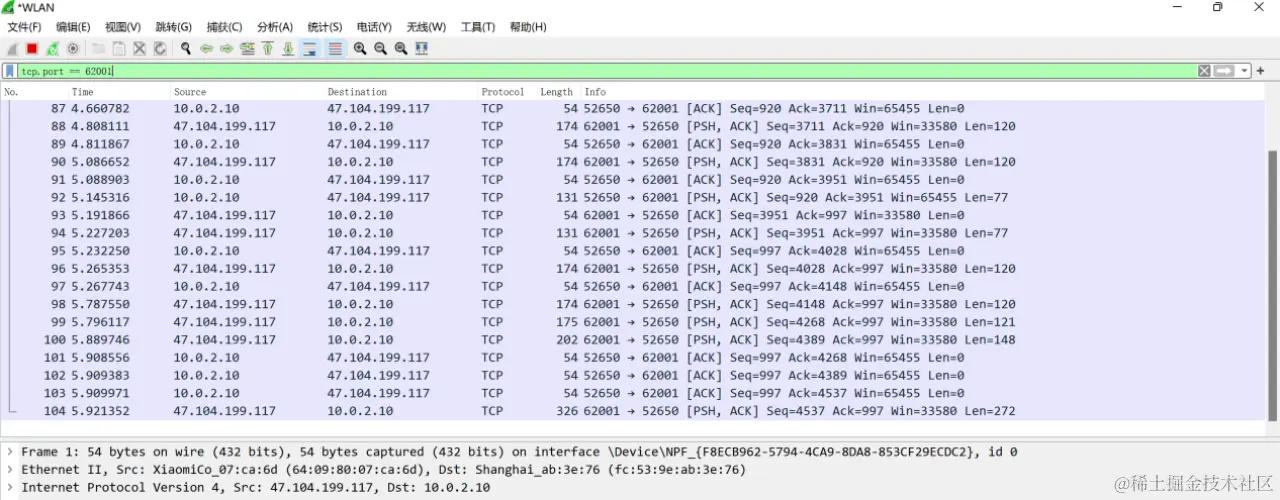Open find packet magnifier icon

click(186, 48)
